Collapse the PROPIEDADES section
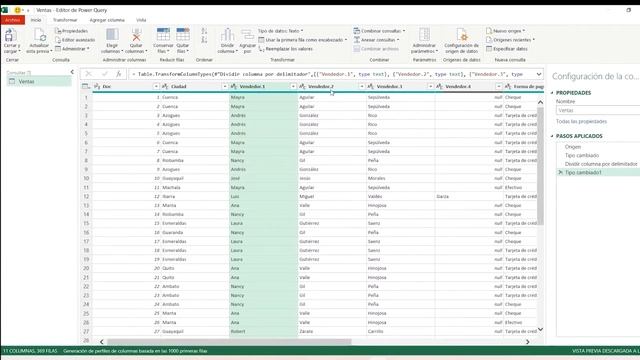The width and height of the screenshot is (640, 360). click(552, 93)
